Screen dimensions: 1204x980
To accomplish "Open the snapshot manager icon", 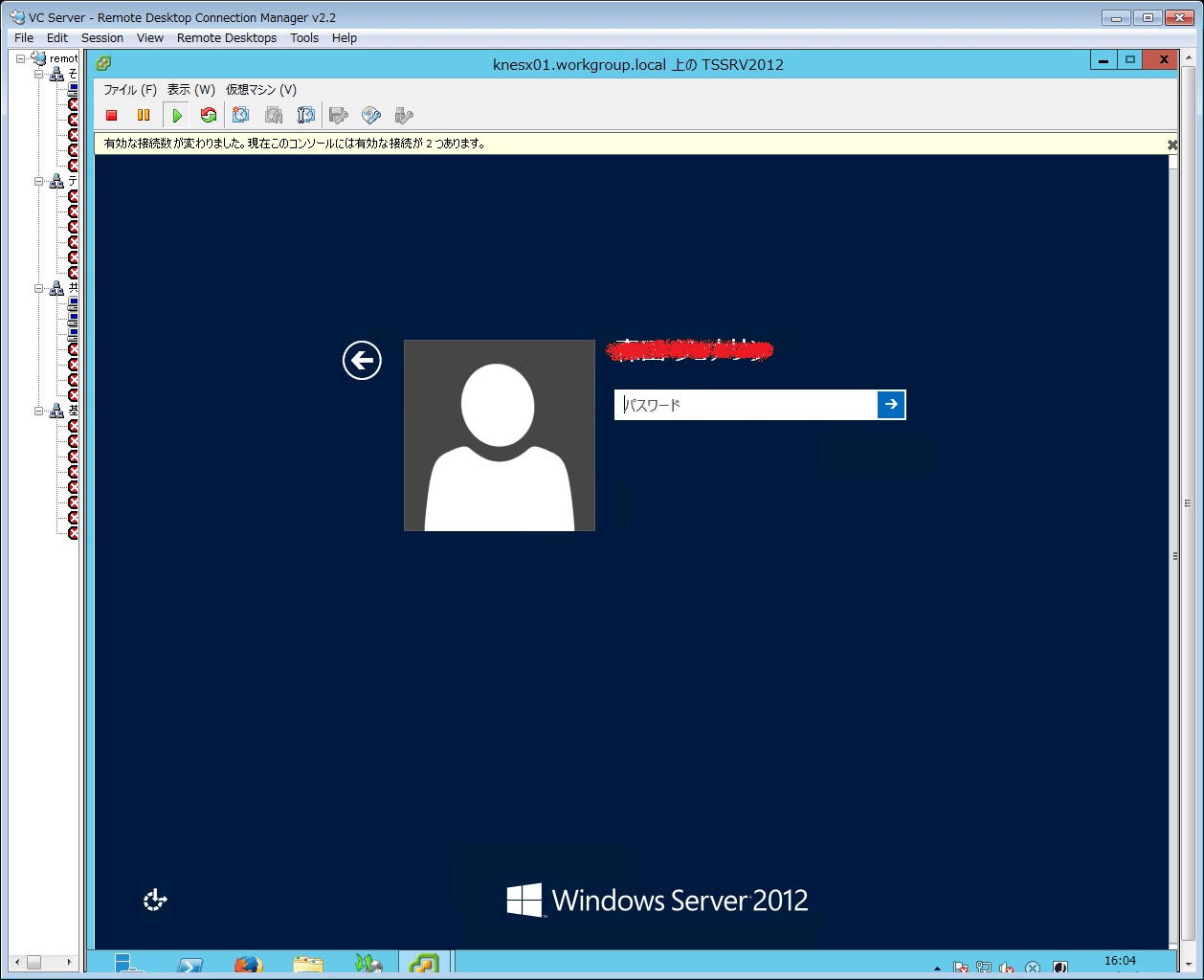I will pyautogui.click(x=305, y=116).
